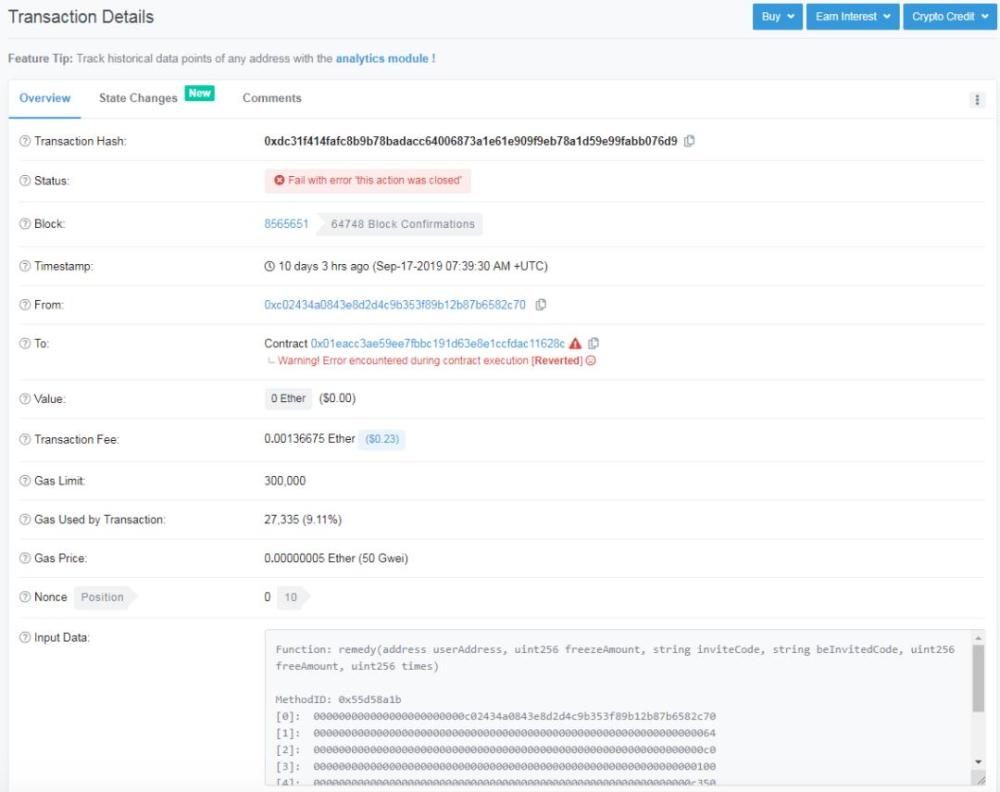The image size is (1000, 792).
Task: Click the help icon next to Transaction Hash
Action: [25, 141]
